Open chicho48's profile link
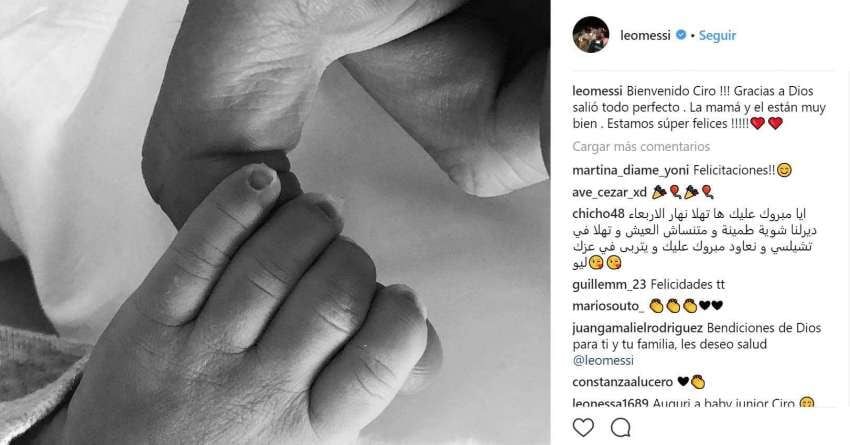Screen dimensions: 850x445 point(598,214)
